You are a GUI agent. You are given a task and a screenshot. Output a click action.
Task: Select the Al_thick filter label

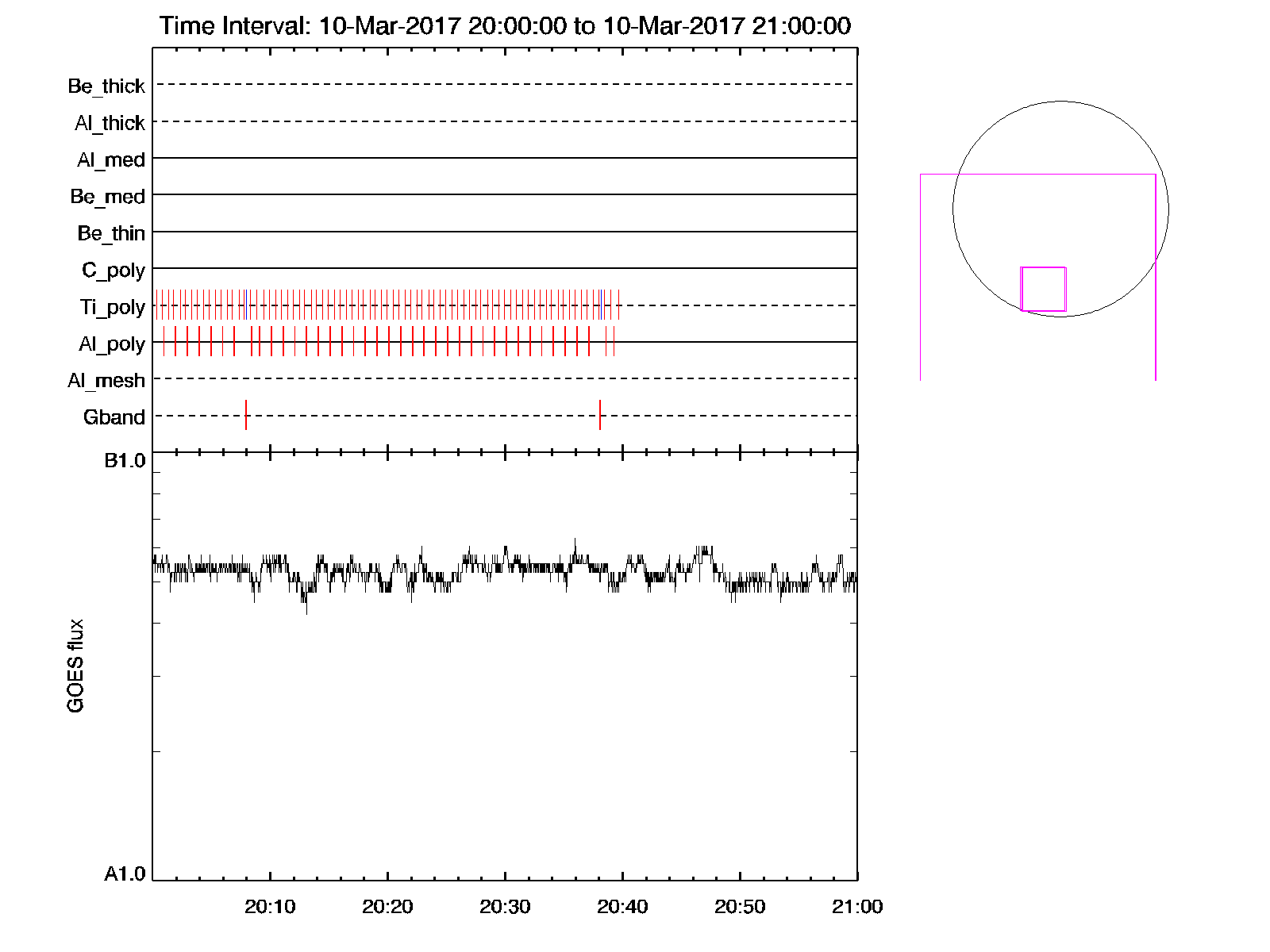pyautogui.click(x=110, y=123)
